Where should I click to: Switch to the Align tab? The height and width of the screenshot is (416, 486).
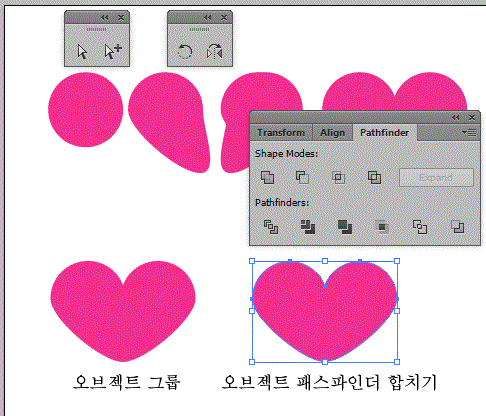(332, 132)
